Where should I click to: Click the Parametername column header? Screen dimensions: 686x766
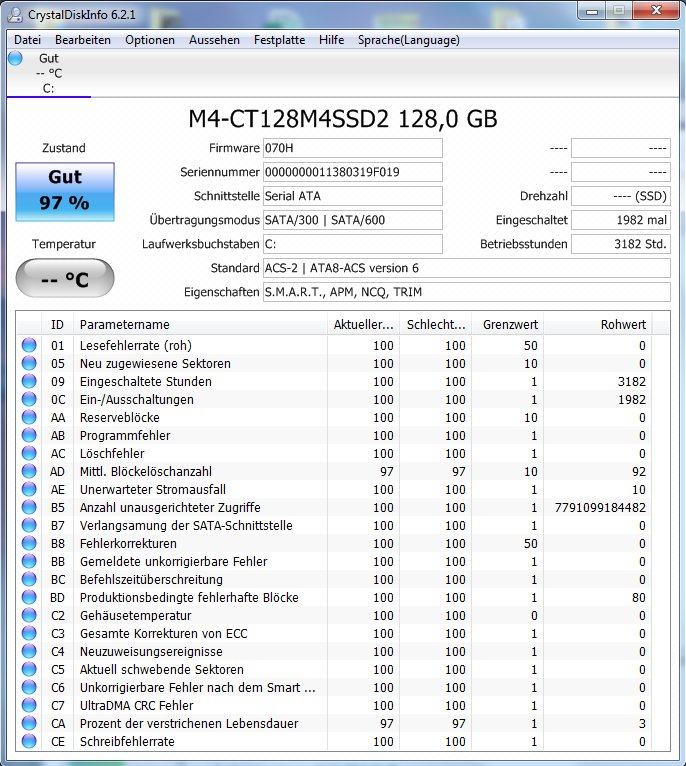point(200,324)
